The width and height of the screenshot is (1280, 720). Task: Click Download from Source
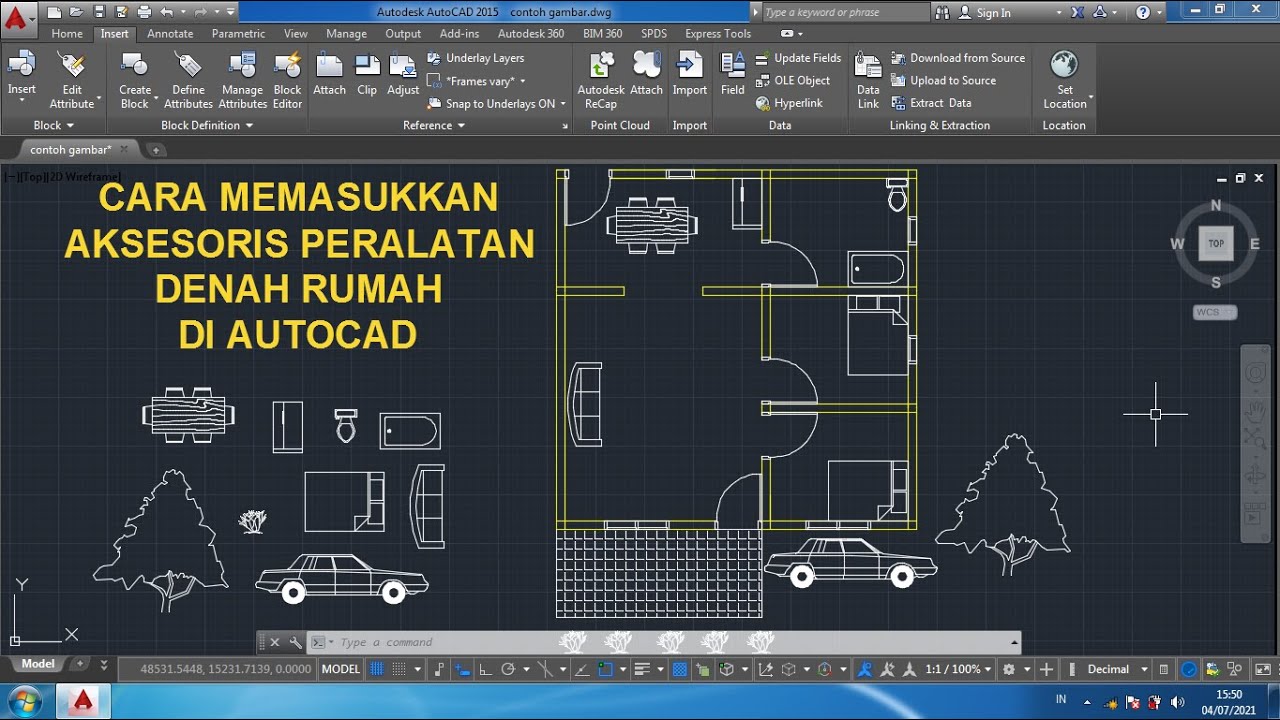click(x=958, y=58)
